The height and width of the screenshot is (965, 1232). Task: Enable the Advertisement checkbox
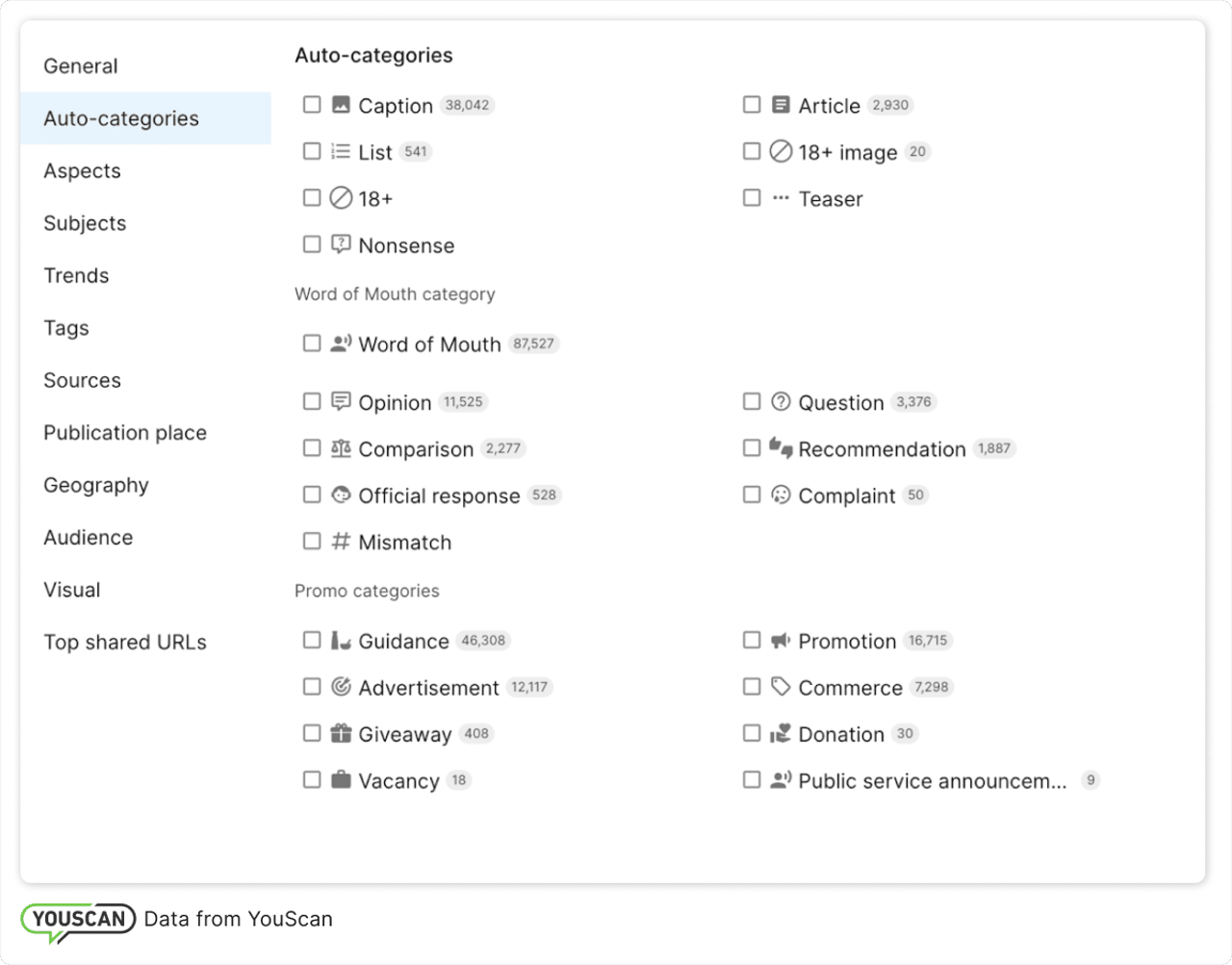(x=312, y=686)
